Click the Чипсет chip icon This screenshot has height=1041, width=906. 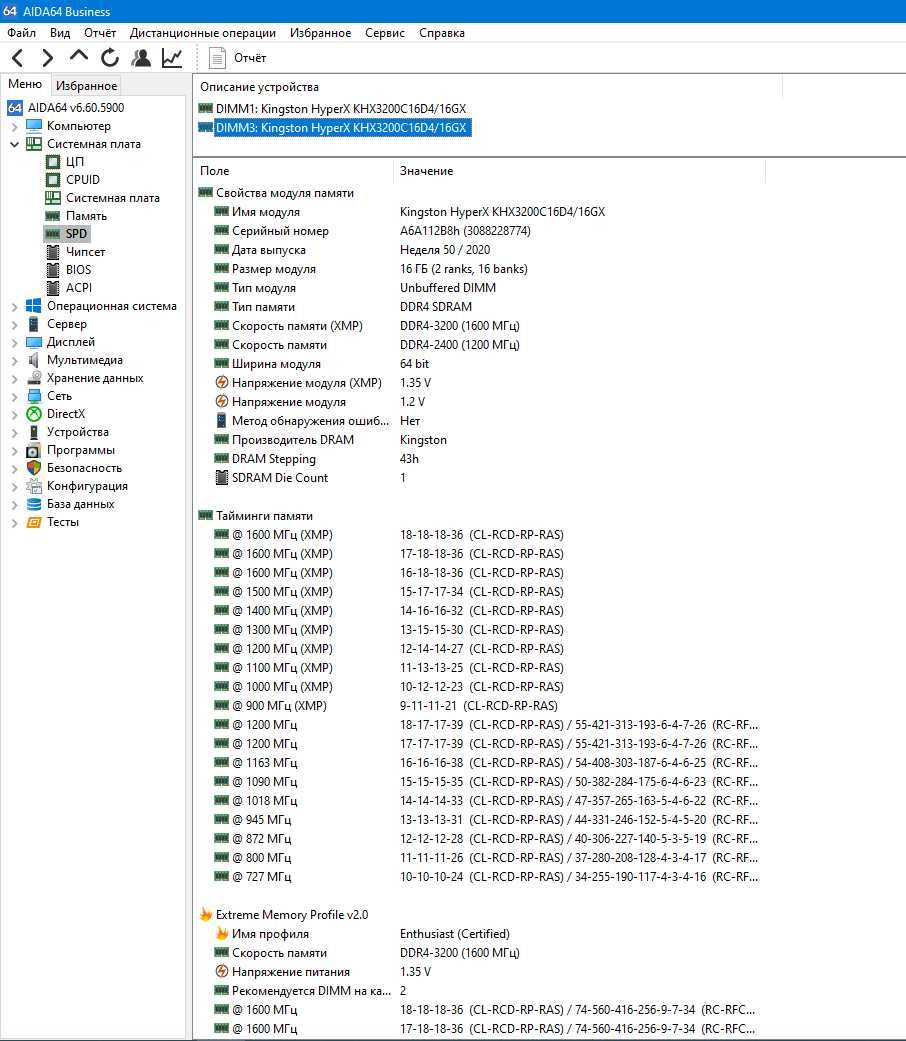[53, 252]
